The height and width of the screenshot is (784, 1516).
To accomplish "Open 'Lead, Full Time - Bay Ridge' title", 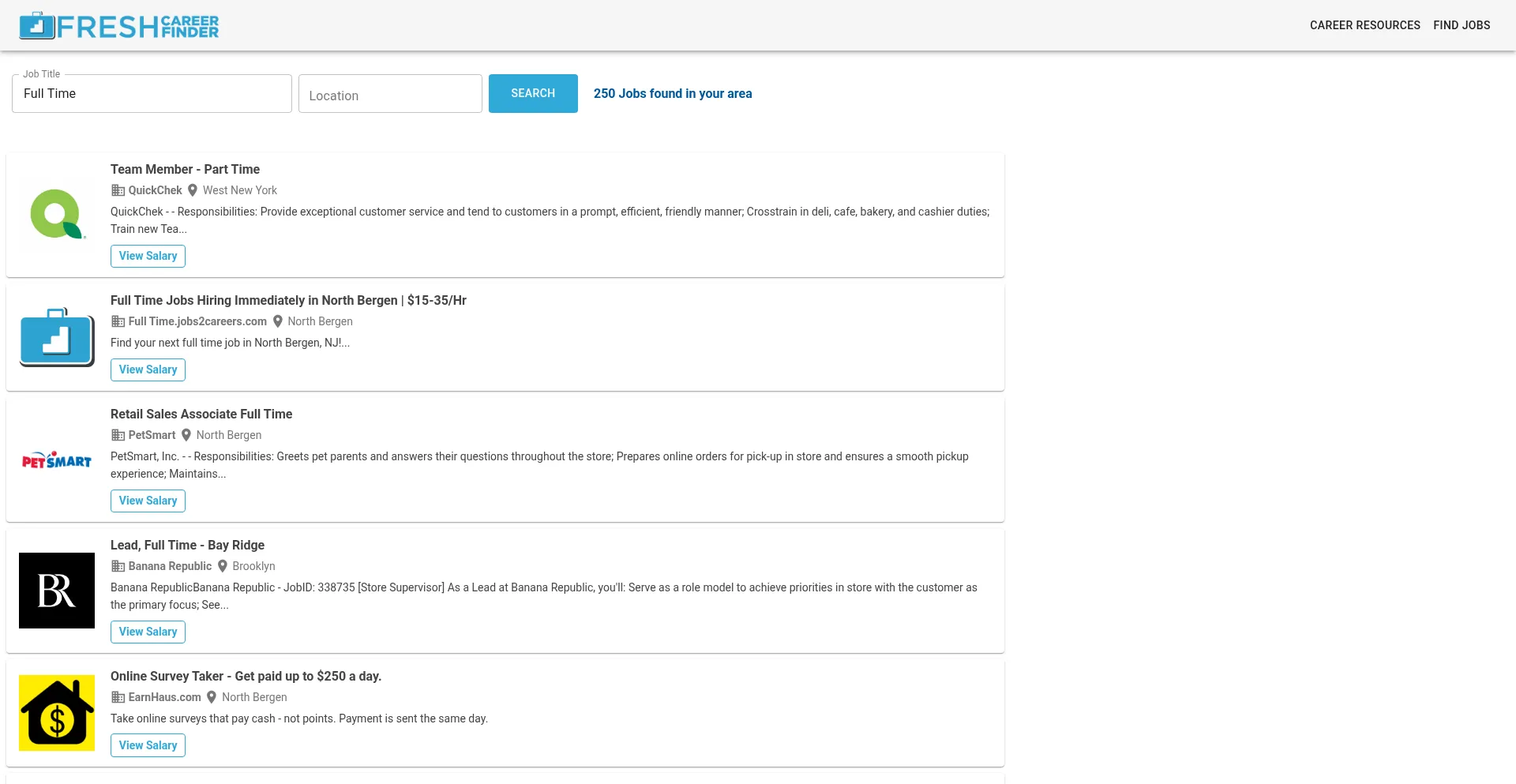I will (x=187, y=545).
